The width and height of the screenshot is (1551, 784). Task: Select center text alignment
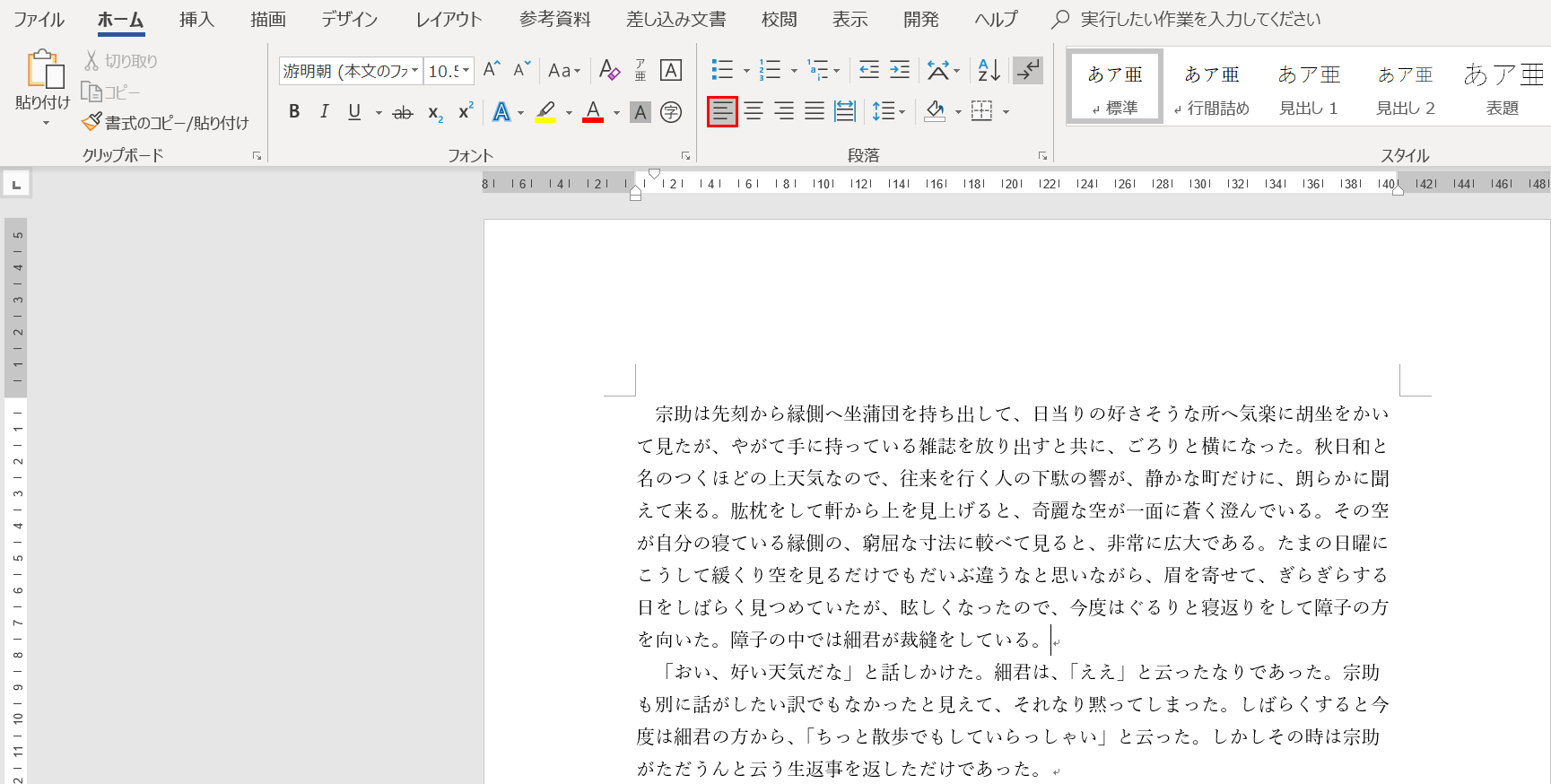coord(754,111)
